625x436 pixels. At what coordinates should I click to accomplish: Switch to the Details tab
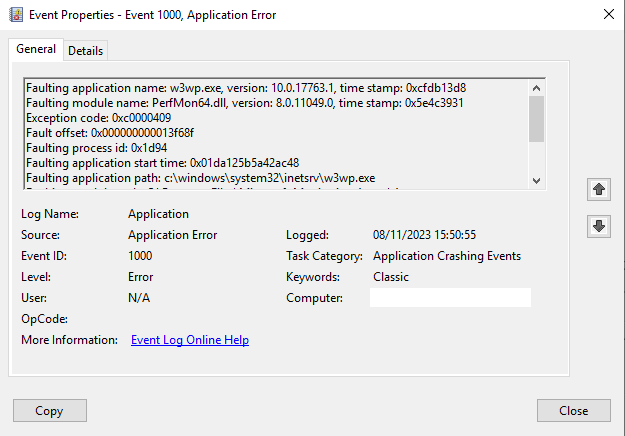(x=85, y=51)
